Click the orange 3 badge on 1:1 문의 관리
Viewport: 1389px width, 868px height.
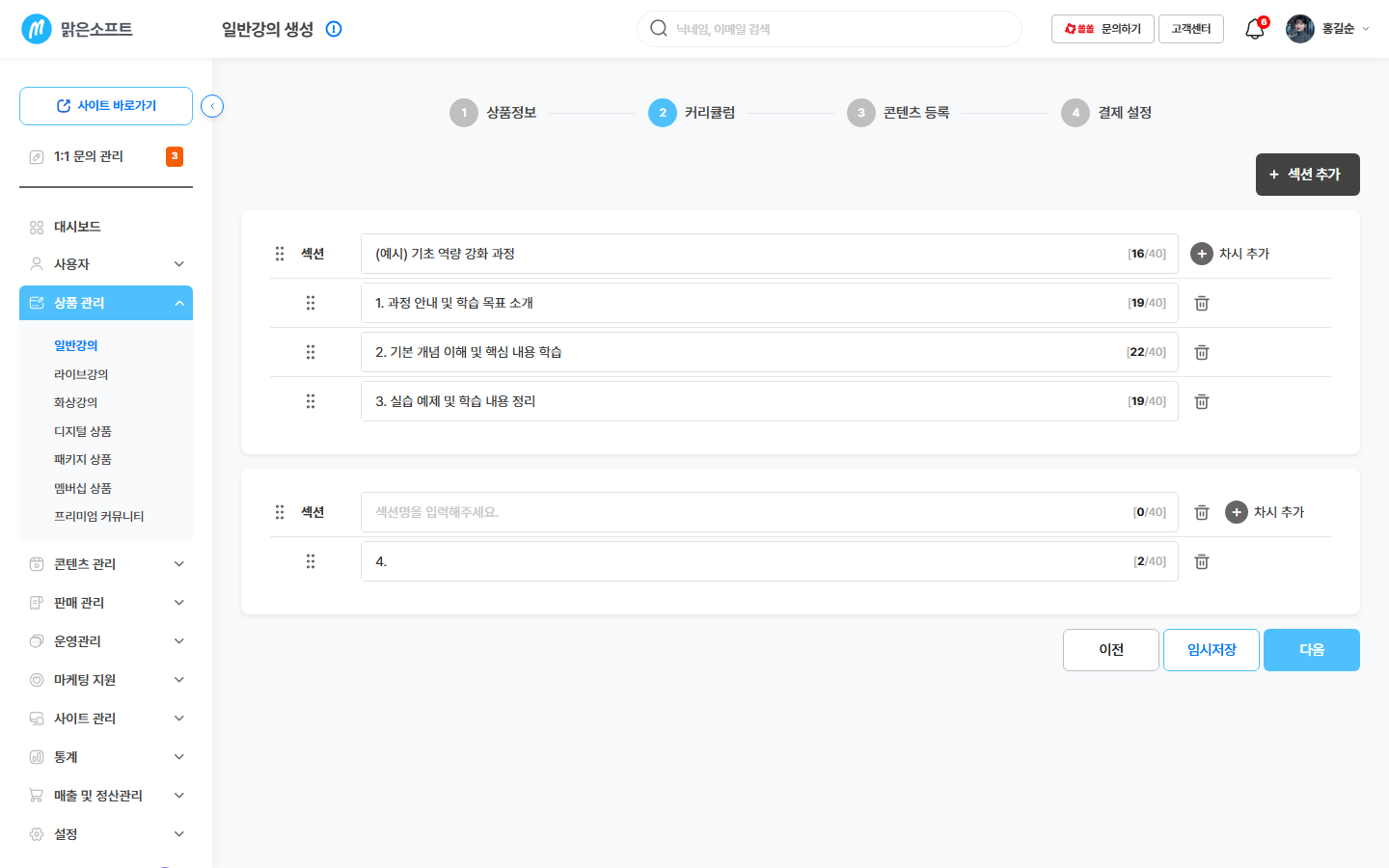pos(175,156)
